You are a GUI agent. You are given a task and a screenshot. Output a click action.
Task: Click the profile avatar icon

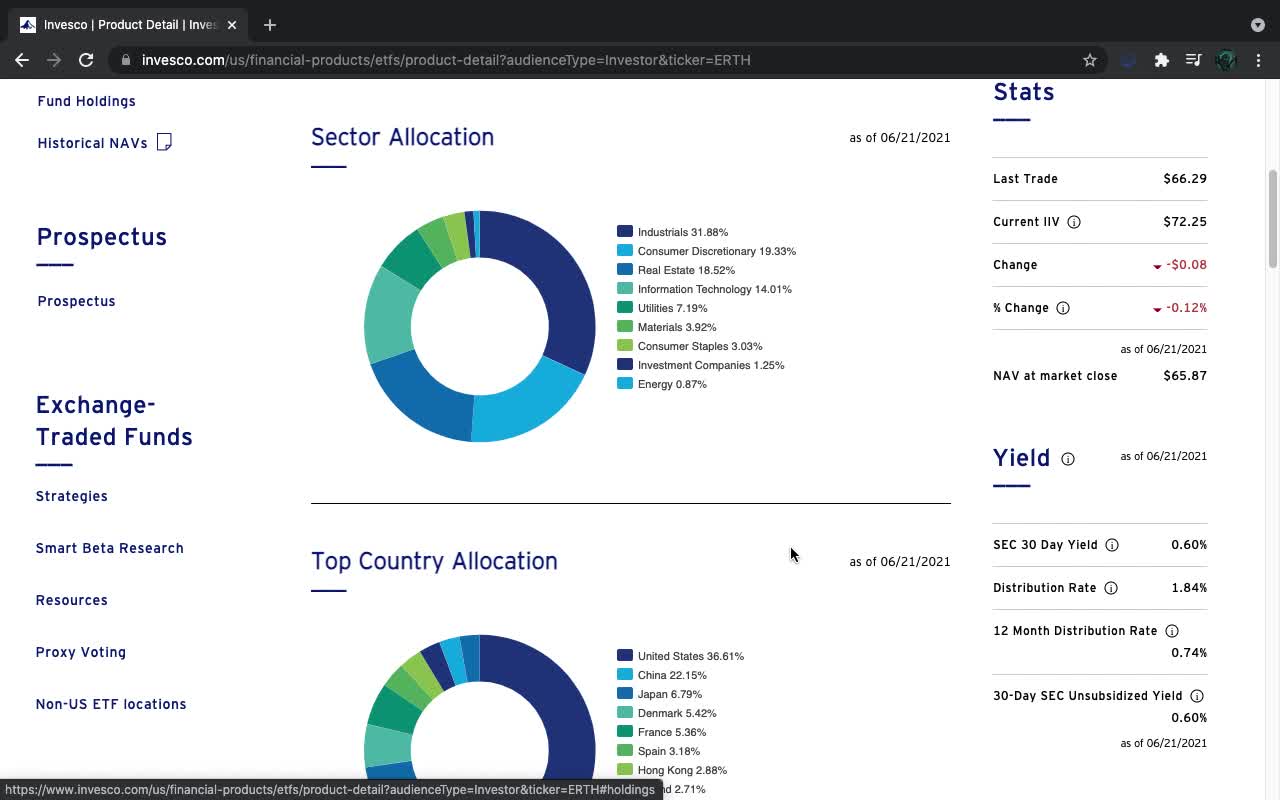pos(1226,60)
